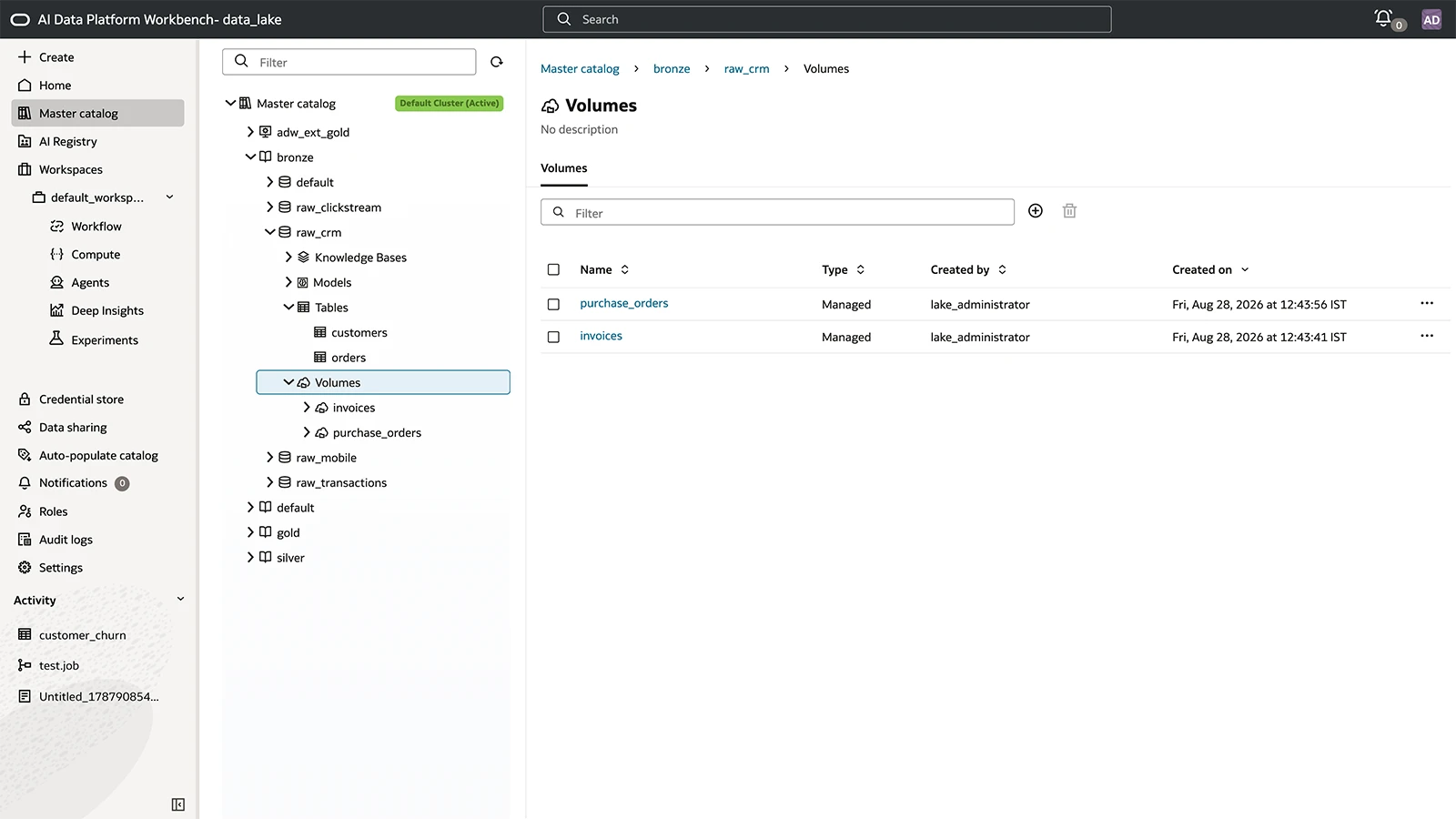Screen dimensions: 1456x819
Task: Select Master catalog in the sidebar
Action: click(98, 114)
